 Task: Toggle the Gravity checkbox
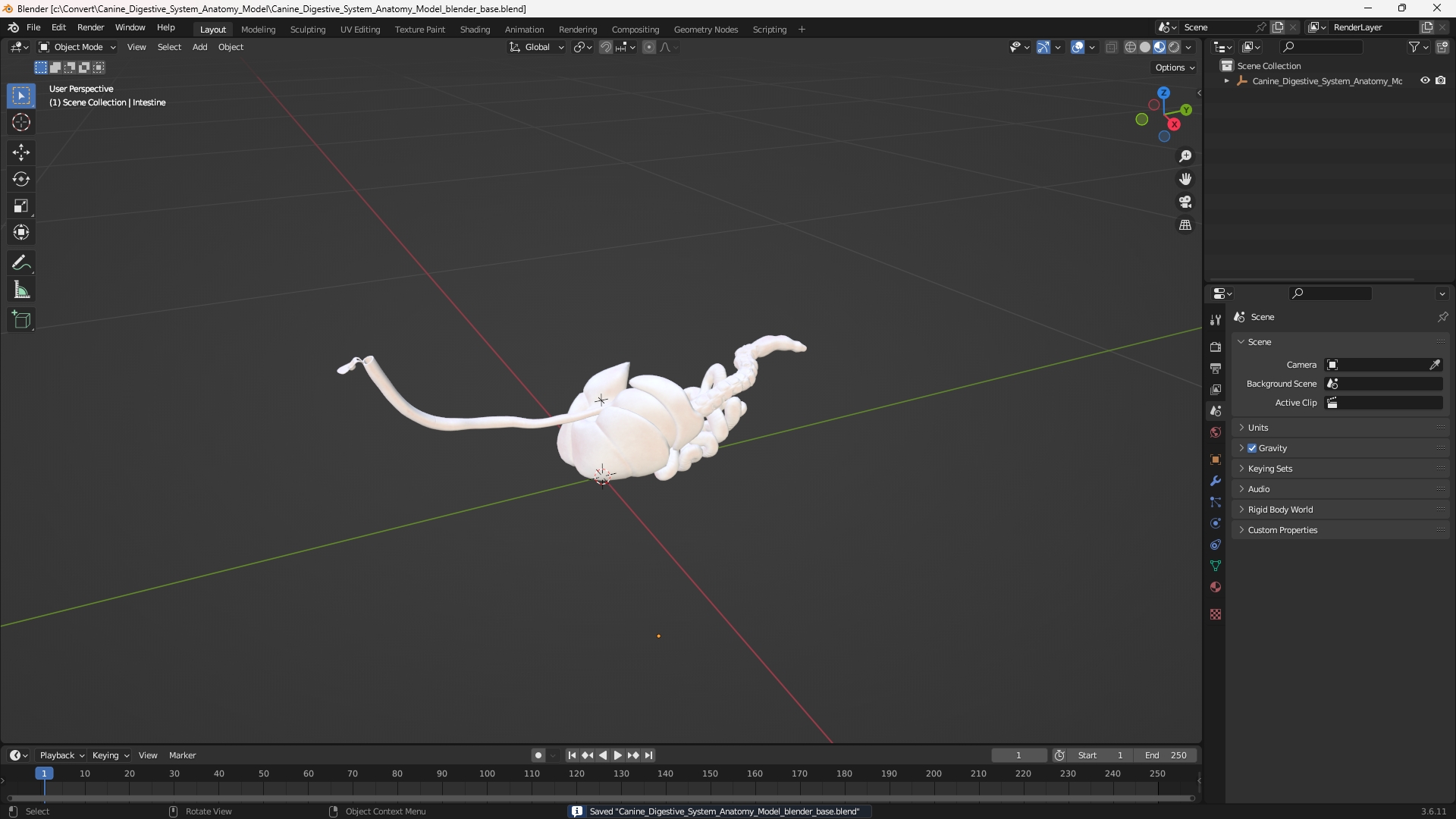[x=1252, y=448]
